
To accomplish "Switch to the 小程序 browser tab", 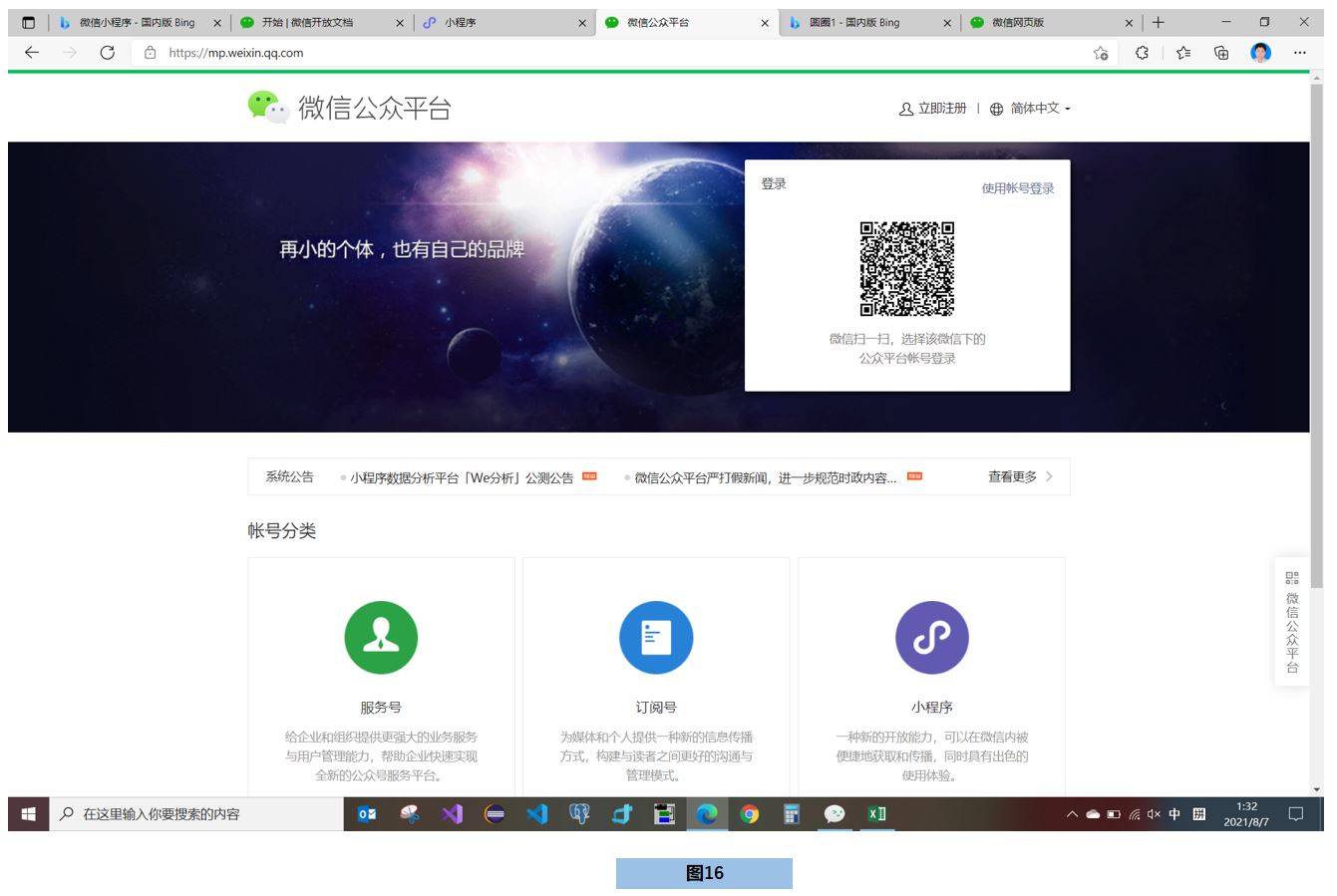I will coord(504,22).
